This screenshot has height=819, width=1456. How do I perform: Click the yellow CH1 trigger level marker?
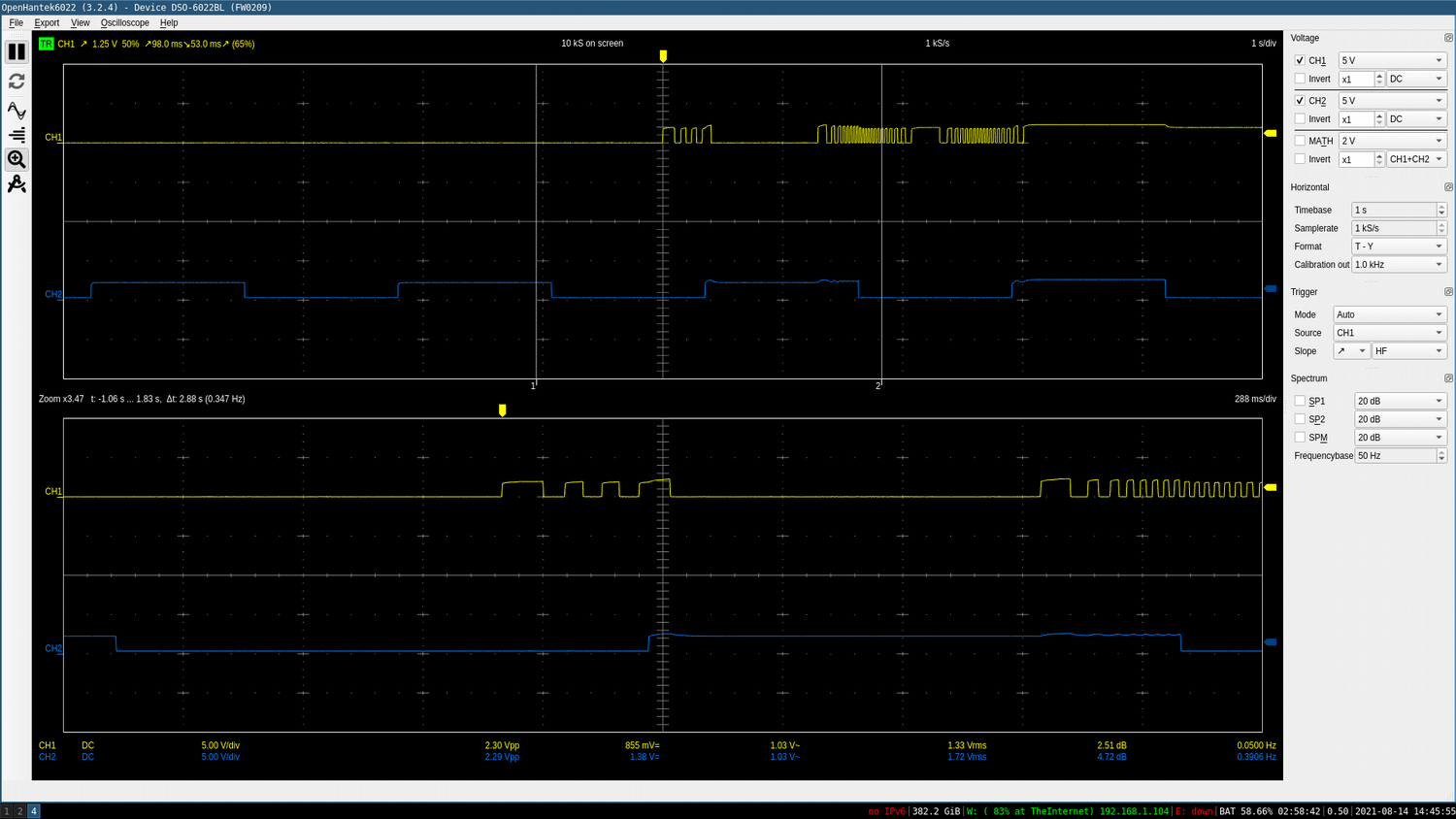pyautogui.click(x=1270, y=133)
